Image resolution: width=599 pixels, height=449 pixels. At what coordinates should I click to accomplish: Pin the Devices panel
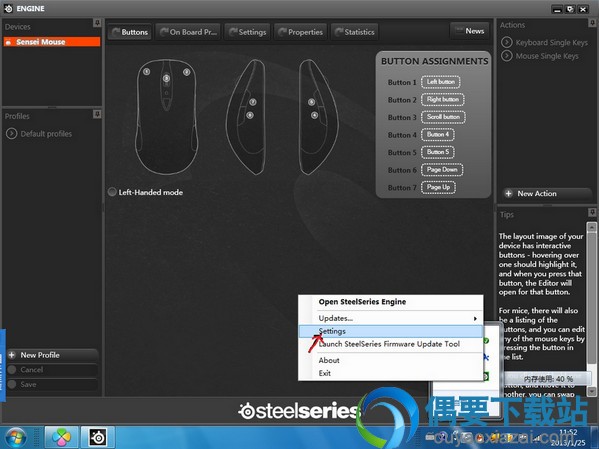pos(97,23)
